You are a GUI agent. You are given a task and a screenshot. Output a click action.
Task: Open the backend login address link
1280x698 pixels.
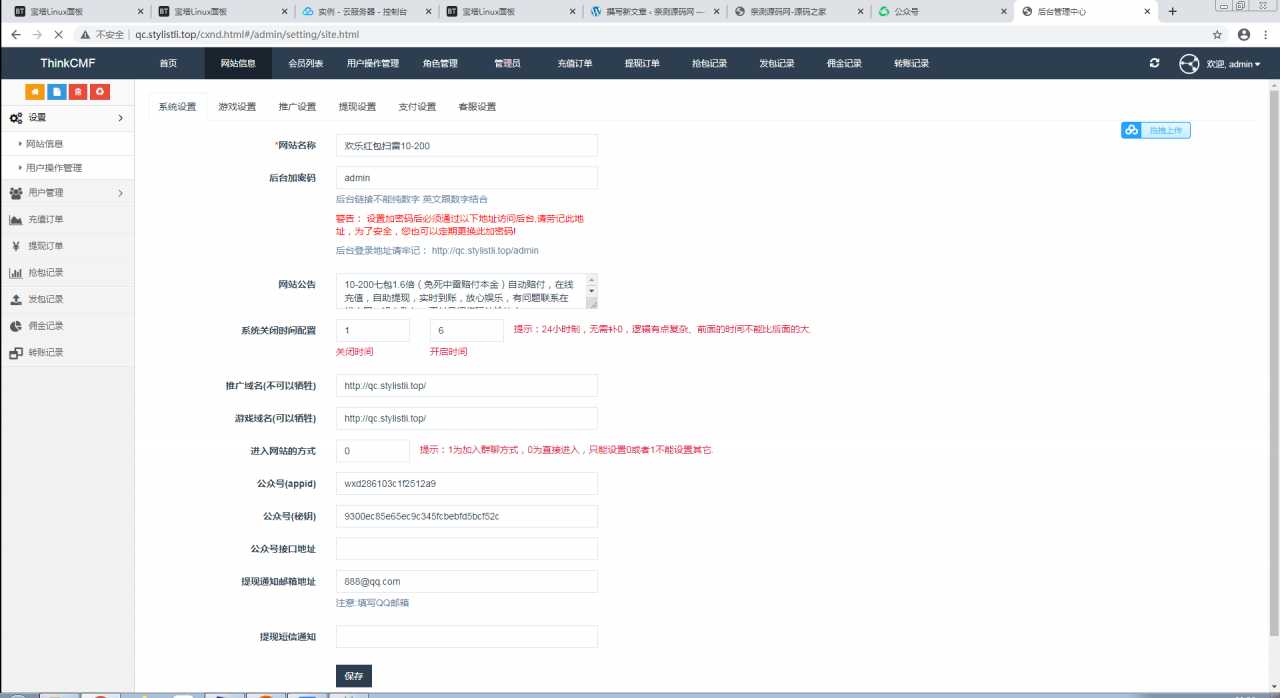click(485, 250)
